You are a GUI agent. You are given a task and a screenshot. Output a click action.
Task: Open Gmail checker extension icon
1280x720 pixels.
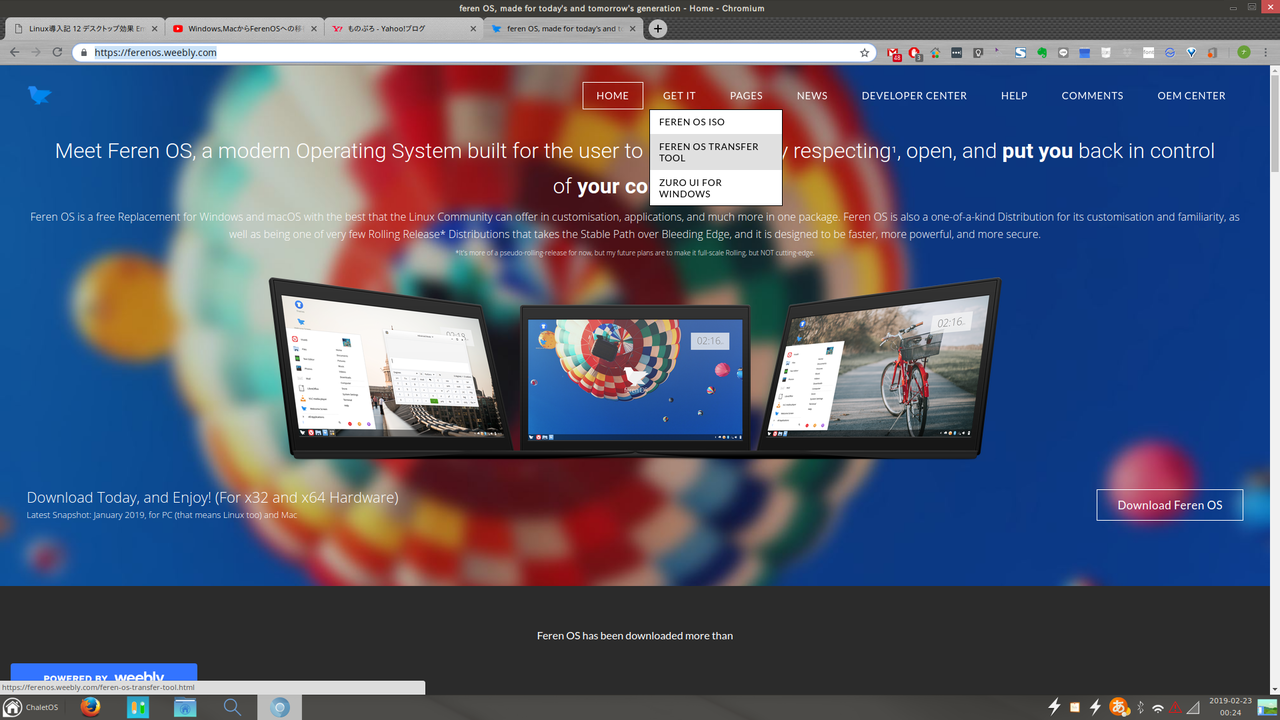click(894, 52)
